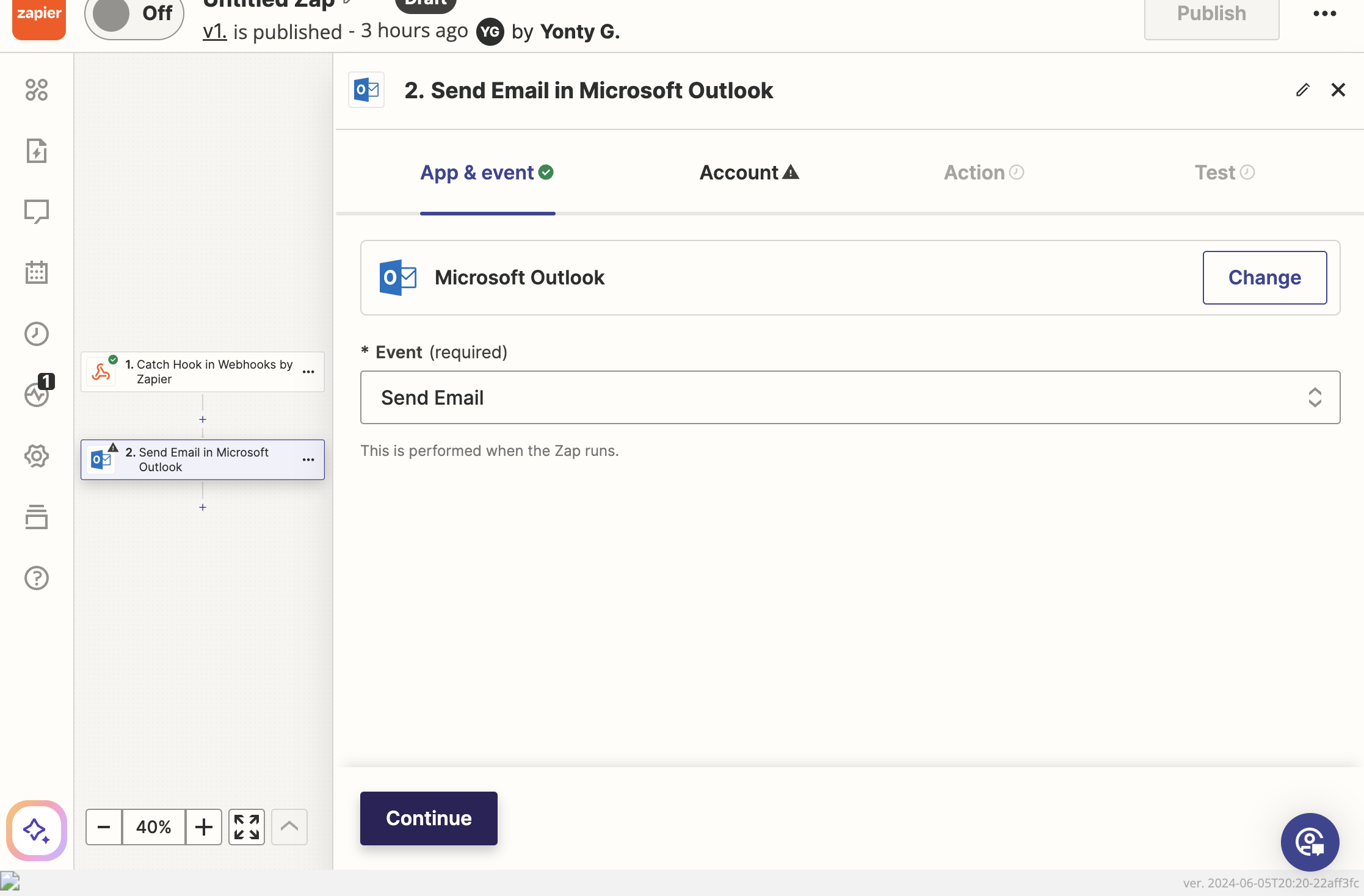This screenshot has height=896, width=1364.
Task: Zoom in the canvas with plus button
Action: tap(204, 827)
